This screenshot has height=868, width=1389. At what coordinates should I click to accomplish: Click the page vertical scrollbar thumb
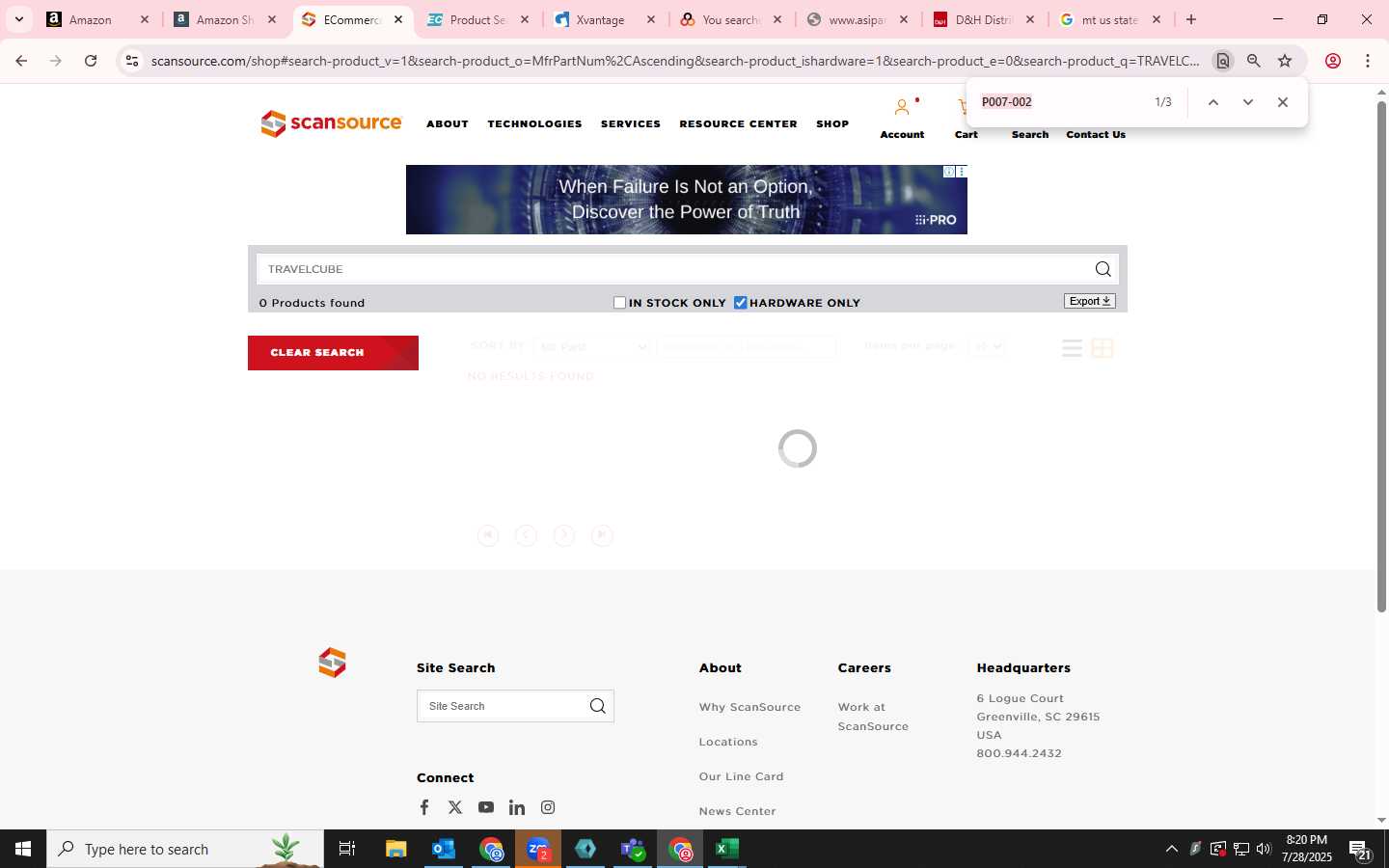click(x=1381, y=357)
